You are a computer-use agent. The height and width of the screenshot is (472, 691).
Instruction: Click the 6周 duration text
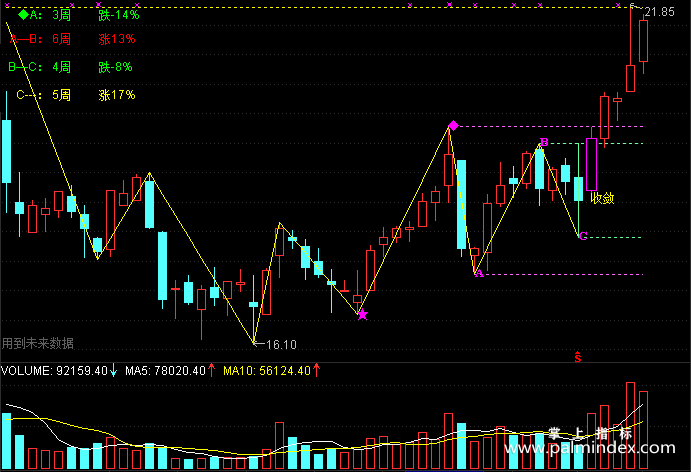(x=61, y=39)
